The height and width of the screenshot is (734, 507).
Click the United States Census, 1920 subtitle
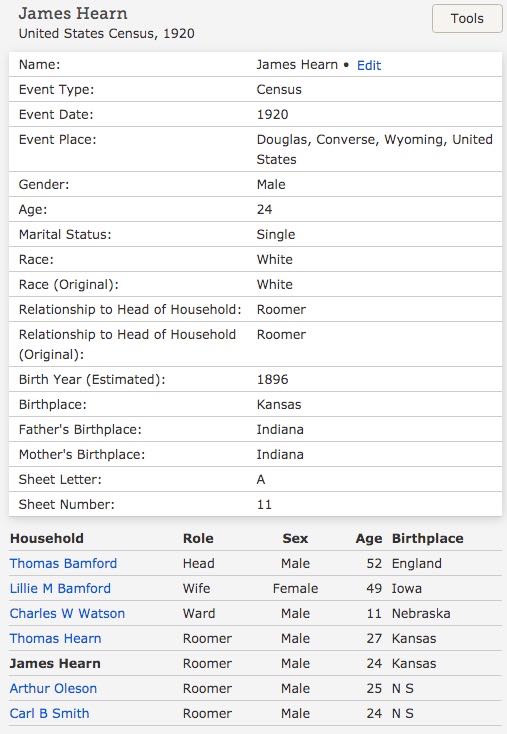(x=107, y=34)
